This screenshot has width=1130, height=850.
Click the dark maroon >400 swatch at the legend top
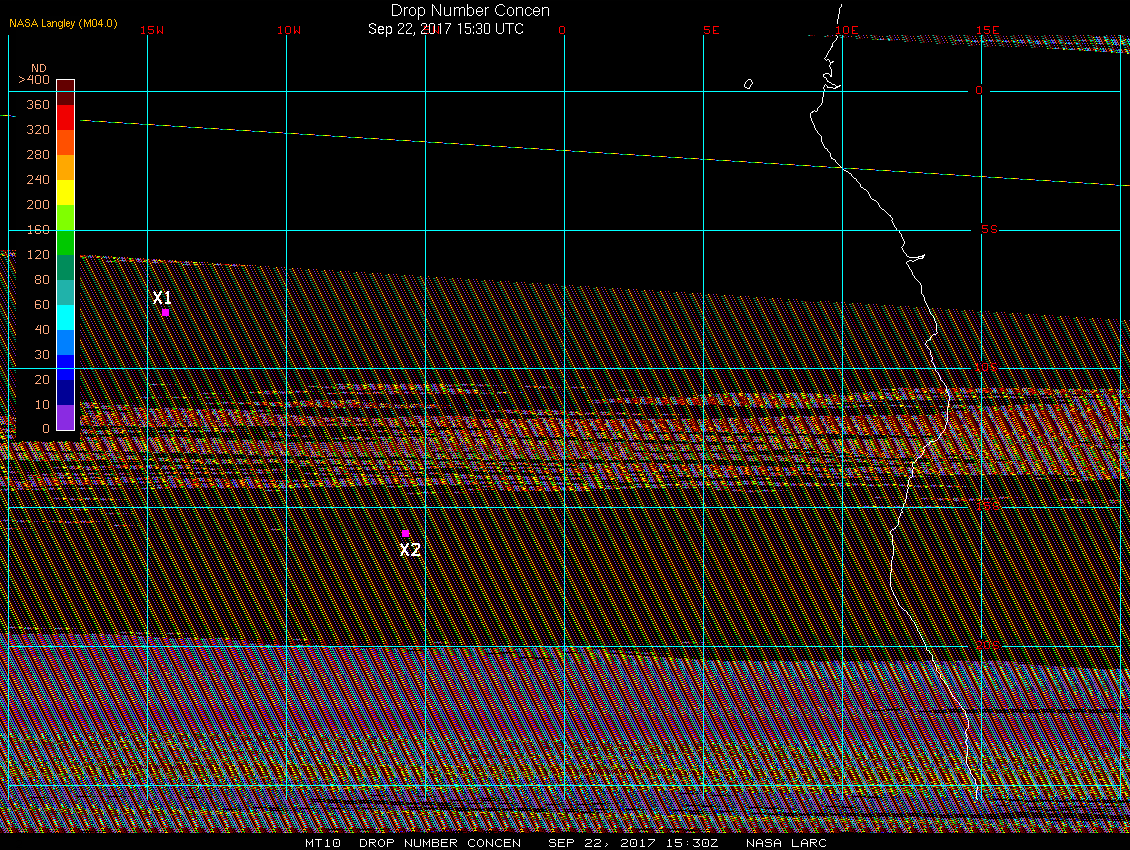click(65, 86)
